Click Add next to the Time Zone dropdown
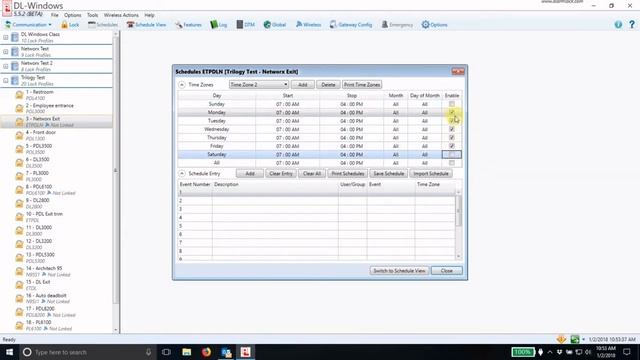This screenshot has width=640, height=360. tap(302, 84)
